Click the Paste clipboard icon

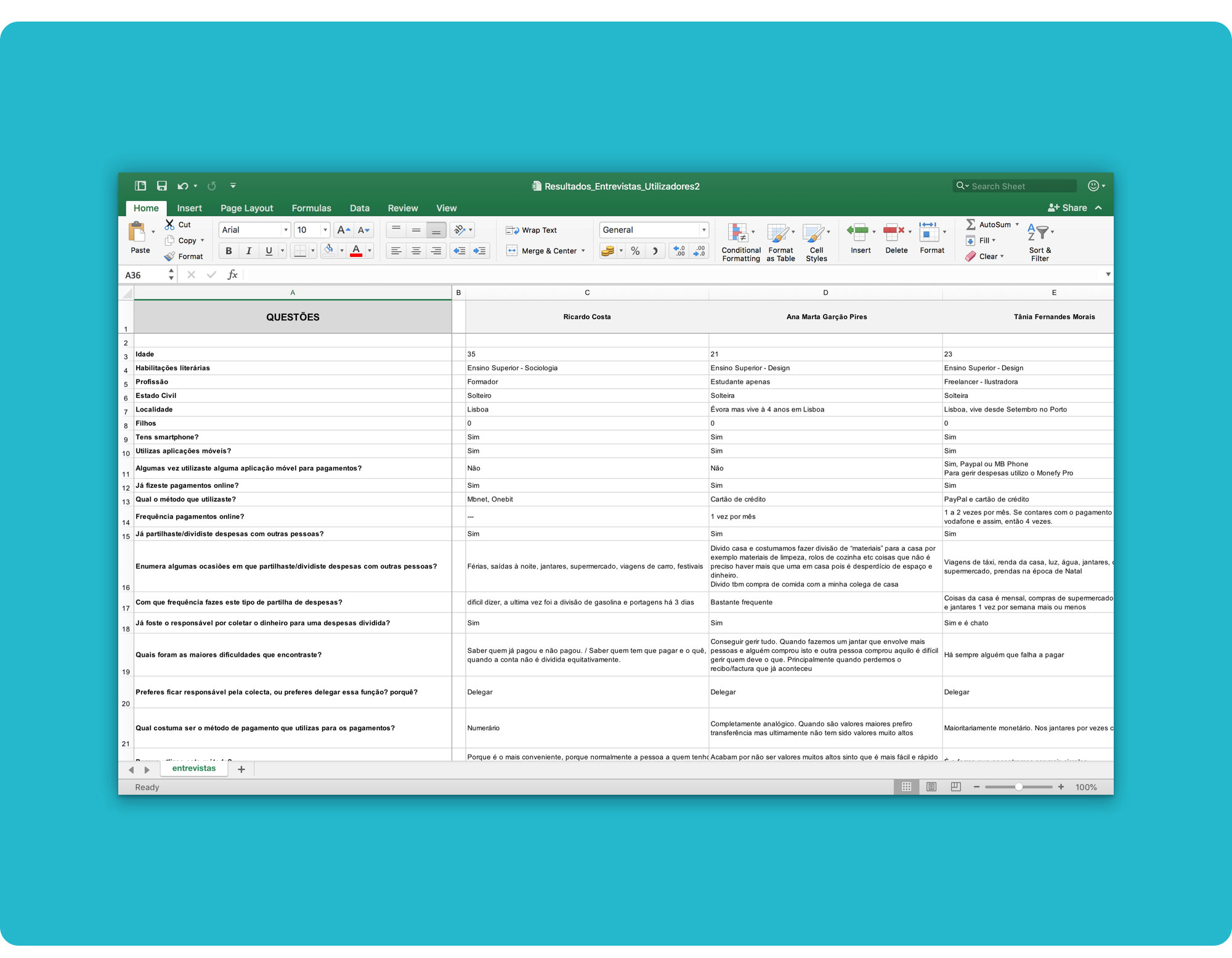137,232
